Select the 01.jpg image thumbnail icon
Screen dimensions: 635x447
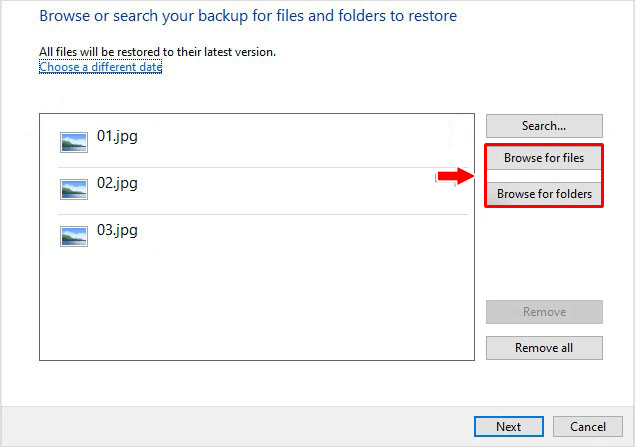coord(74,142)
